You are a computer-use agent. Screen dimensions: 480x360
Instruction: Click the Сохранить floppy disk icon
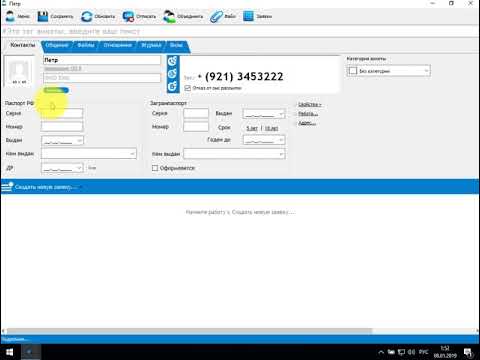click(x=43, y=16)
